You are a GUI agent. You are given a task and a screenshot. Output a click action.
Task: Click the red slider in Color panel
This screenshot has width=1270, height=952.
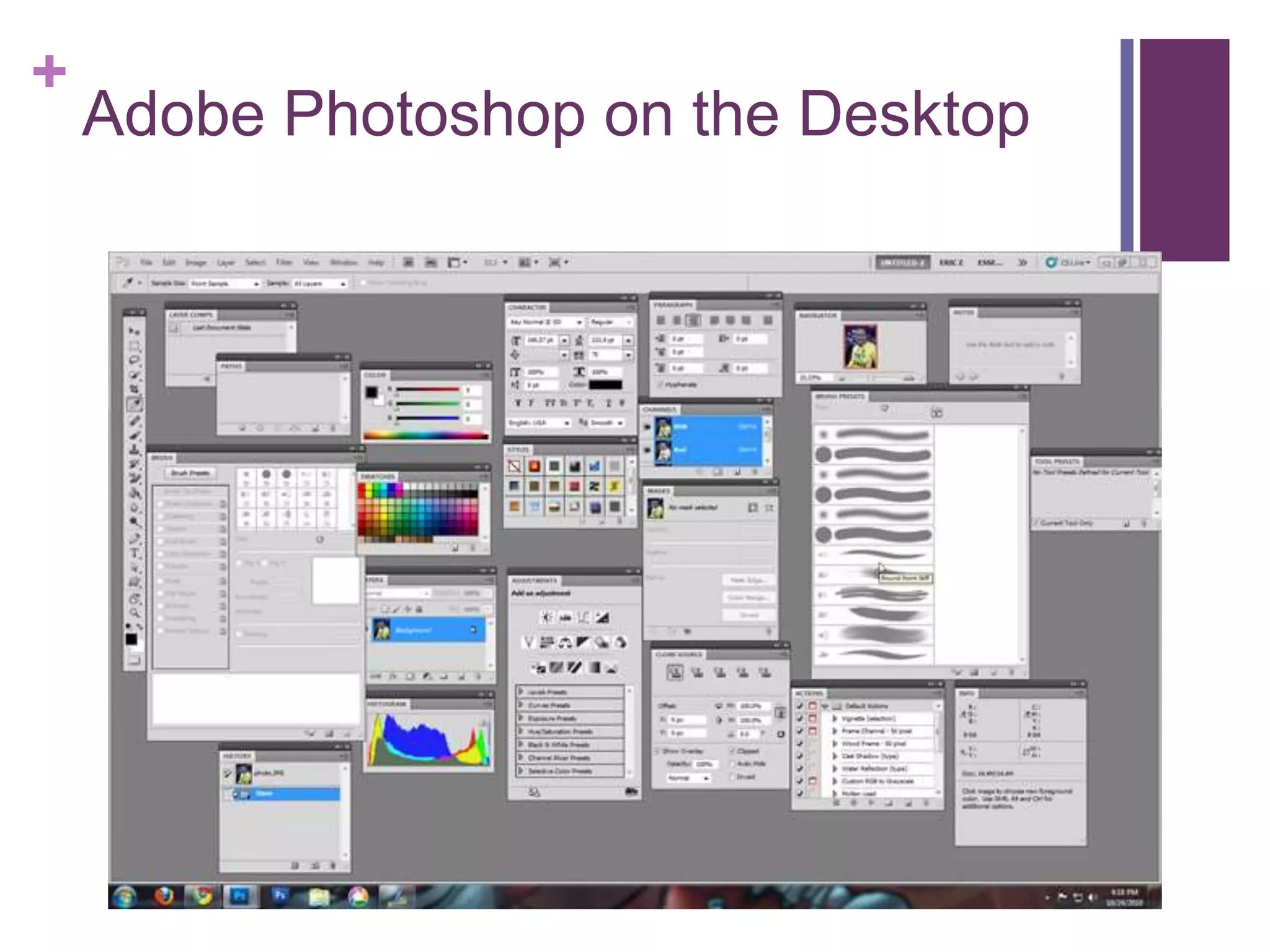tap(427, 390)
